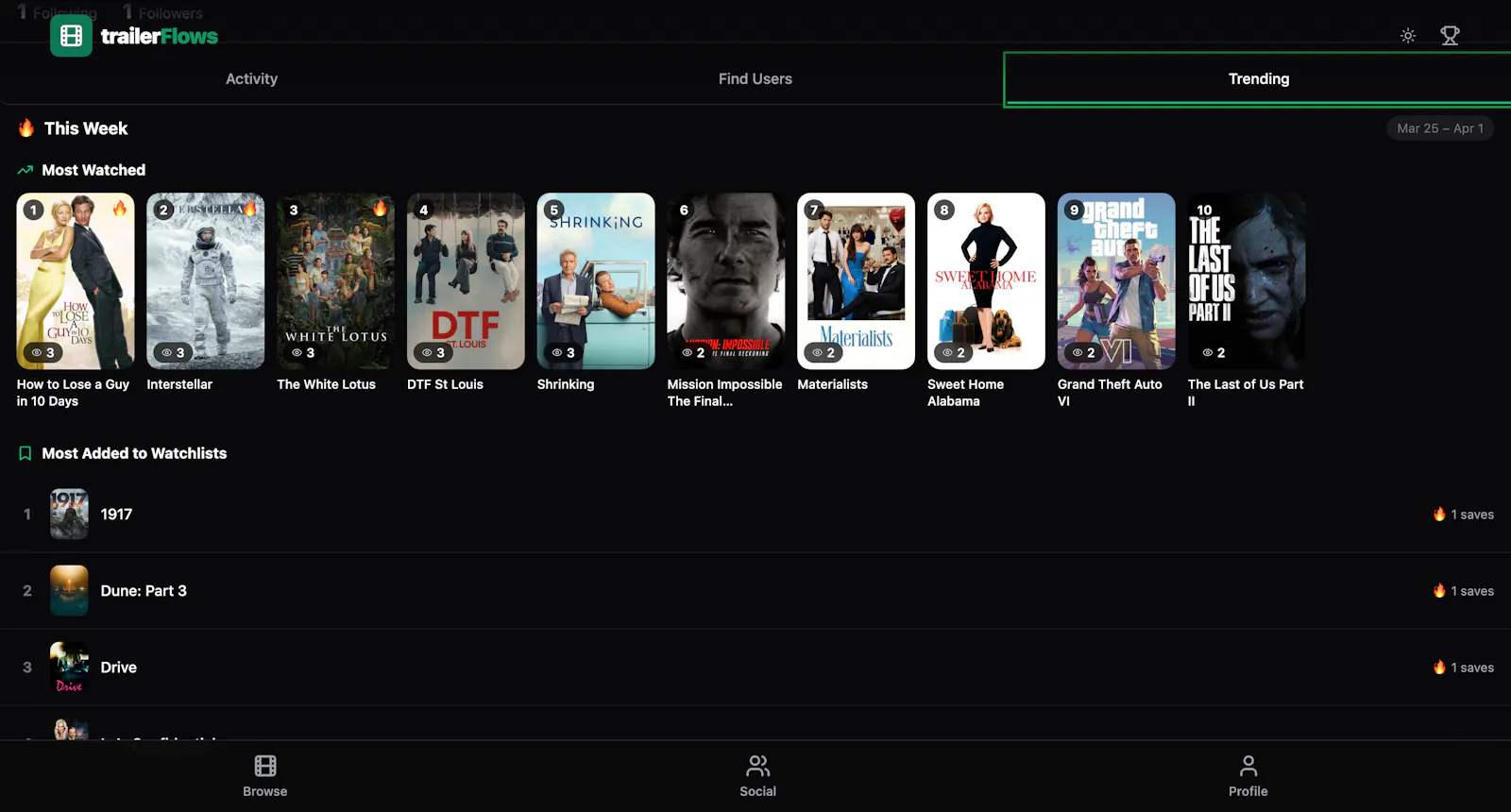Open the Drive watchlist row
The image size is (1511, 812).
pos(755,668)
